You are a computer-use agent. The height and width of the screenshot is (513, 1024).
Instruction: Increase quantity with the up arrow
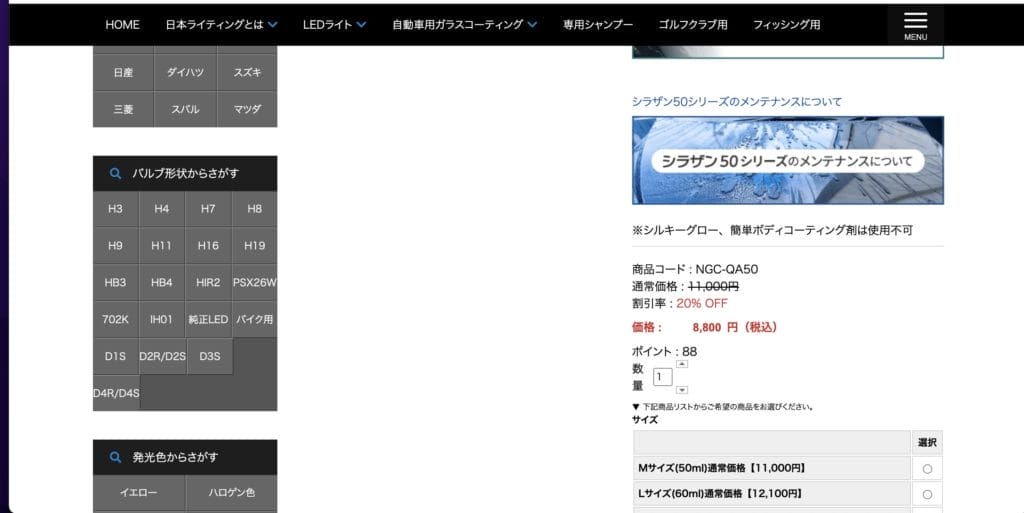point(682,364)
